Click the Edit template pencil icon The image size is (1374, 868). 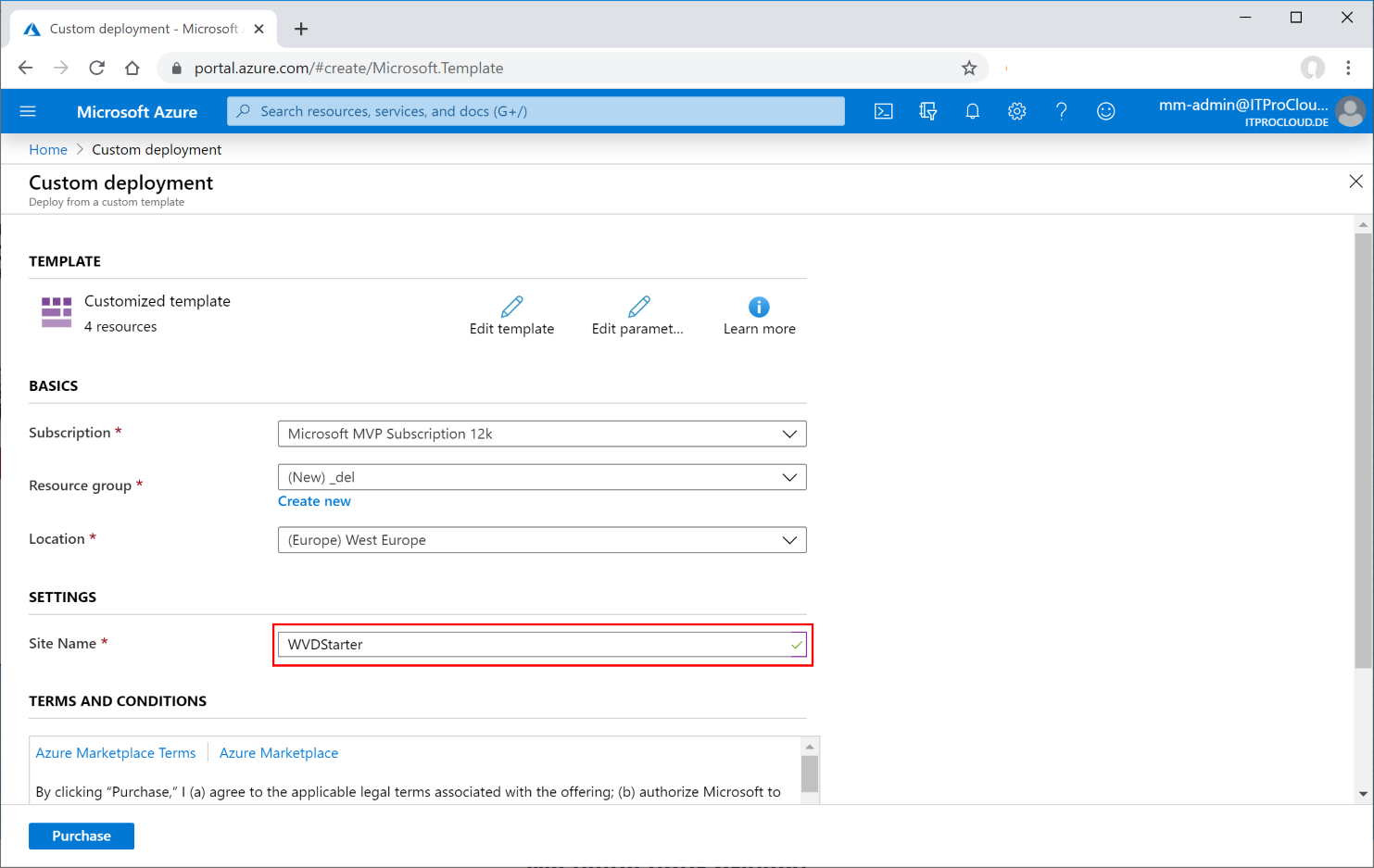pyautogui.click(x=511, y=307)
